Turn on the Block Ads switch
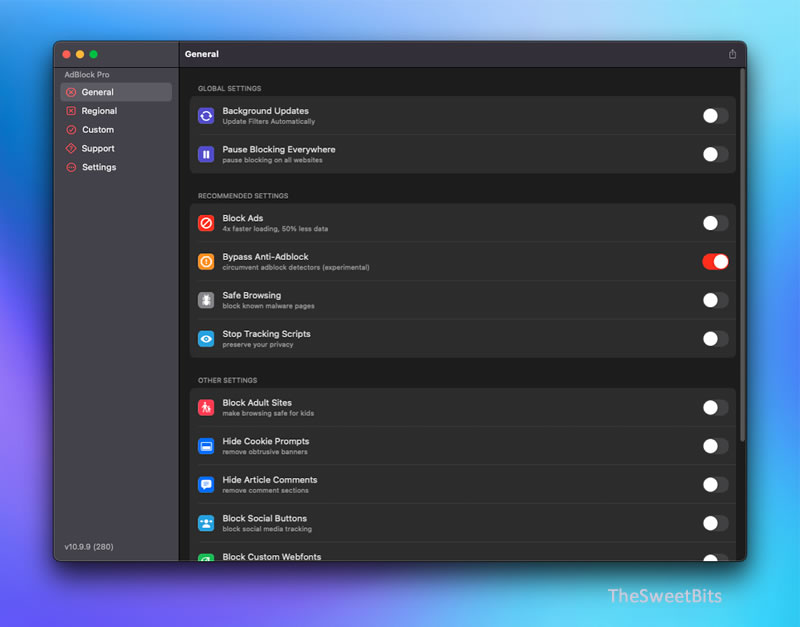Viewport: 800px width, 627px height. coord(715,223)
